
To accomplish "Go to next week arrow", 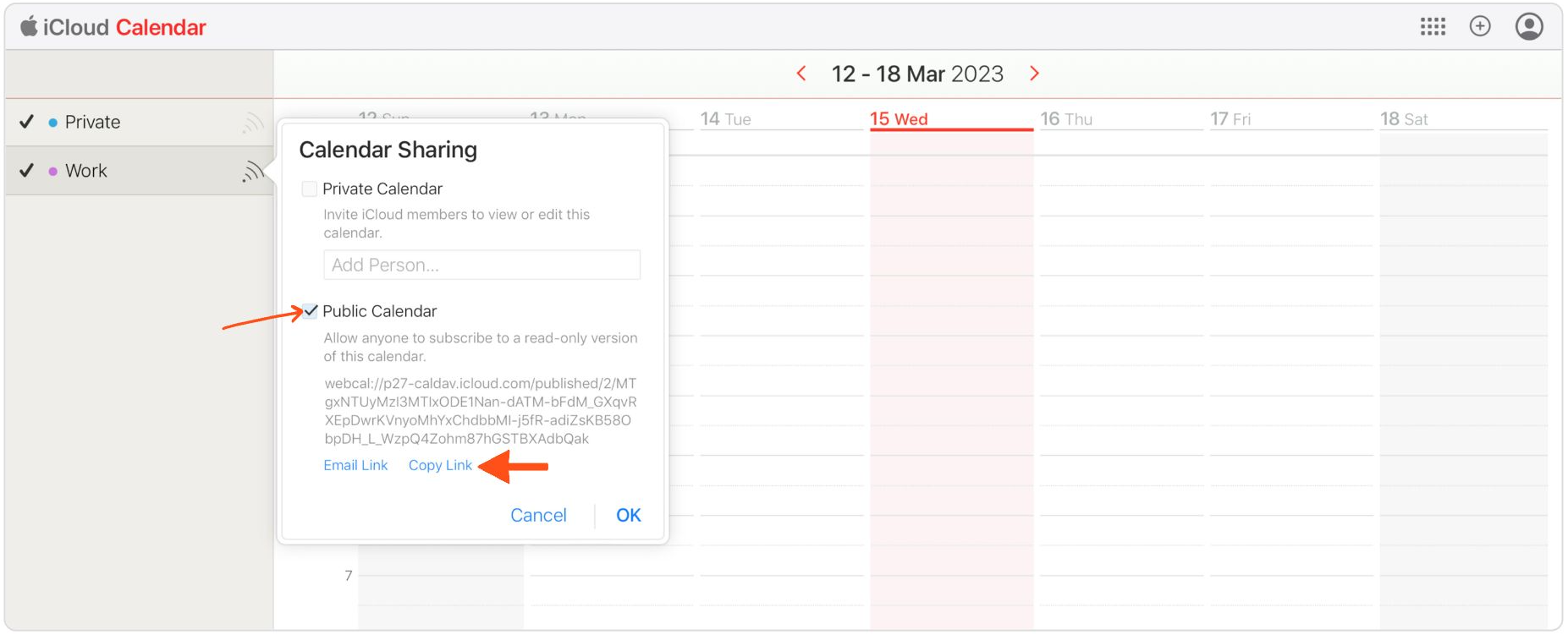I will click(x=1034, y=74).
